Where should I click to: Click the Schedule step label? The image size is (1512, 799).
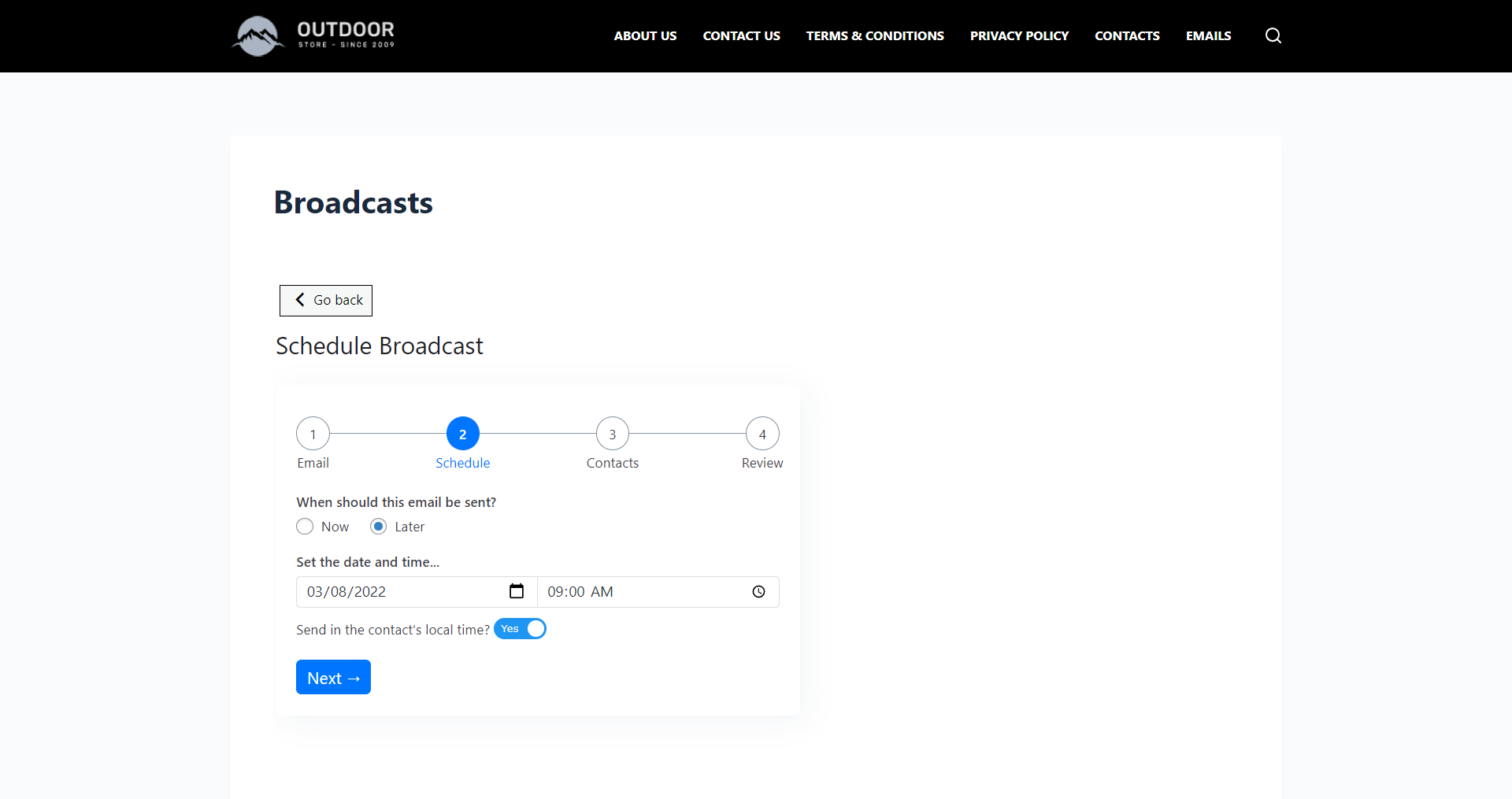463,463
